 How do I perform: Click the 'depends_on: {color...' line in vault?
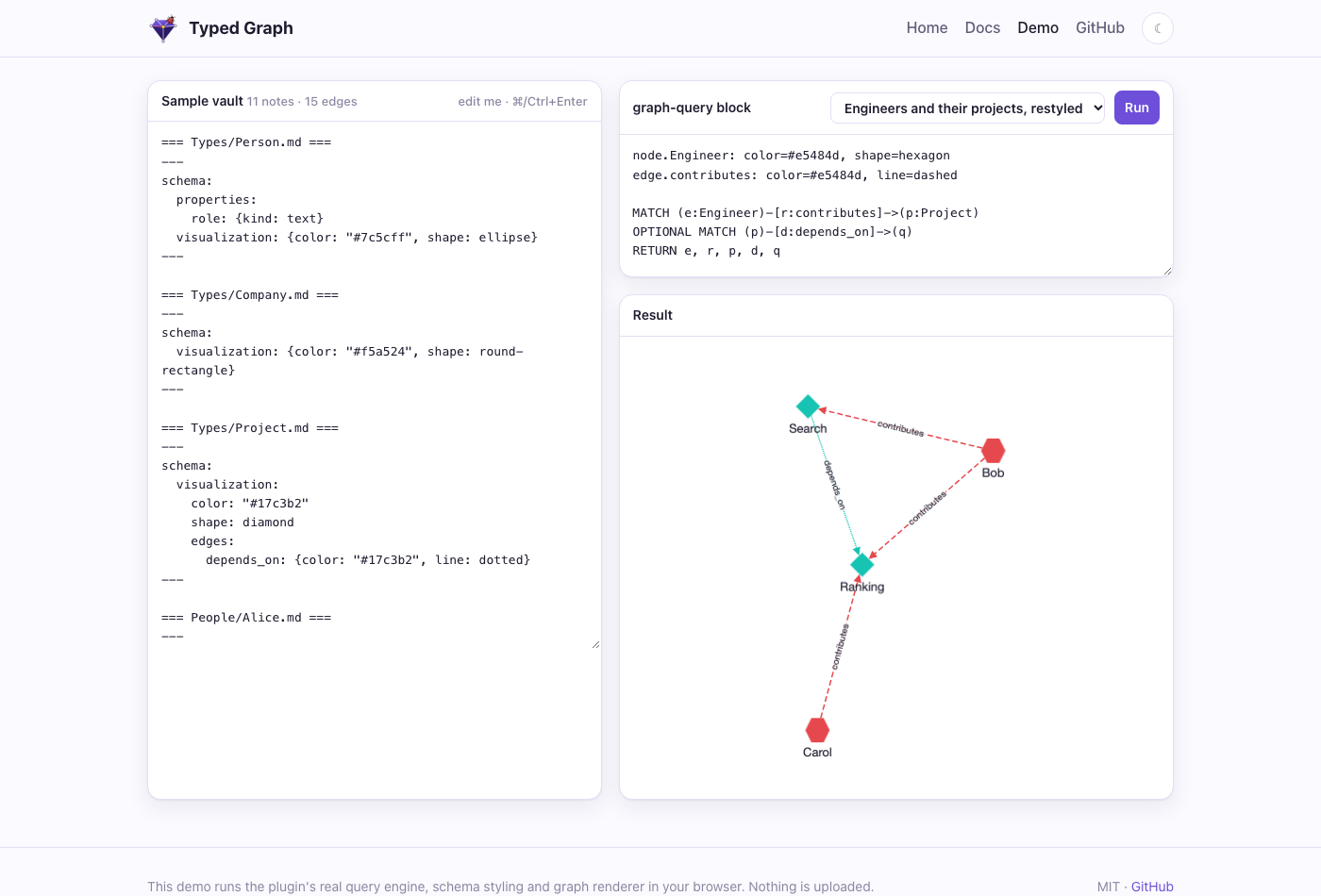[368, 560]
